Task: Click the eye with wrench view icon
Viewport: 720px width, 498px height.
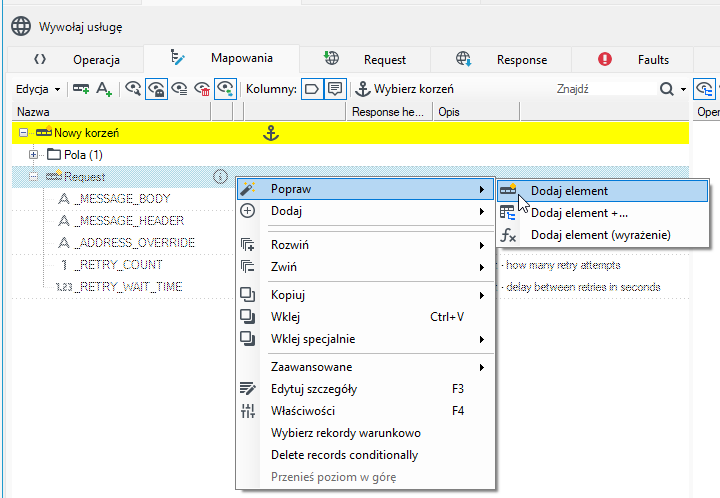Action: coord(133,89)
